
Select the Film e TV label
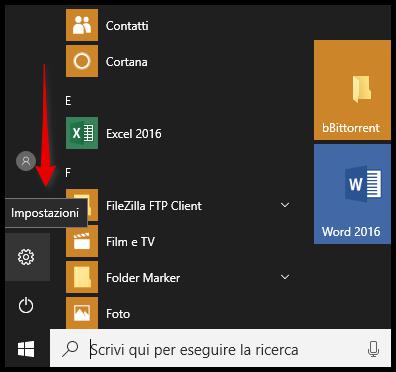130,242
